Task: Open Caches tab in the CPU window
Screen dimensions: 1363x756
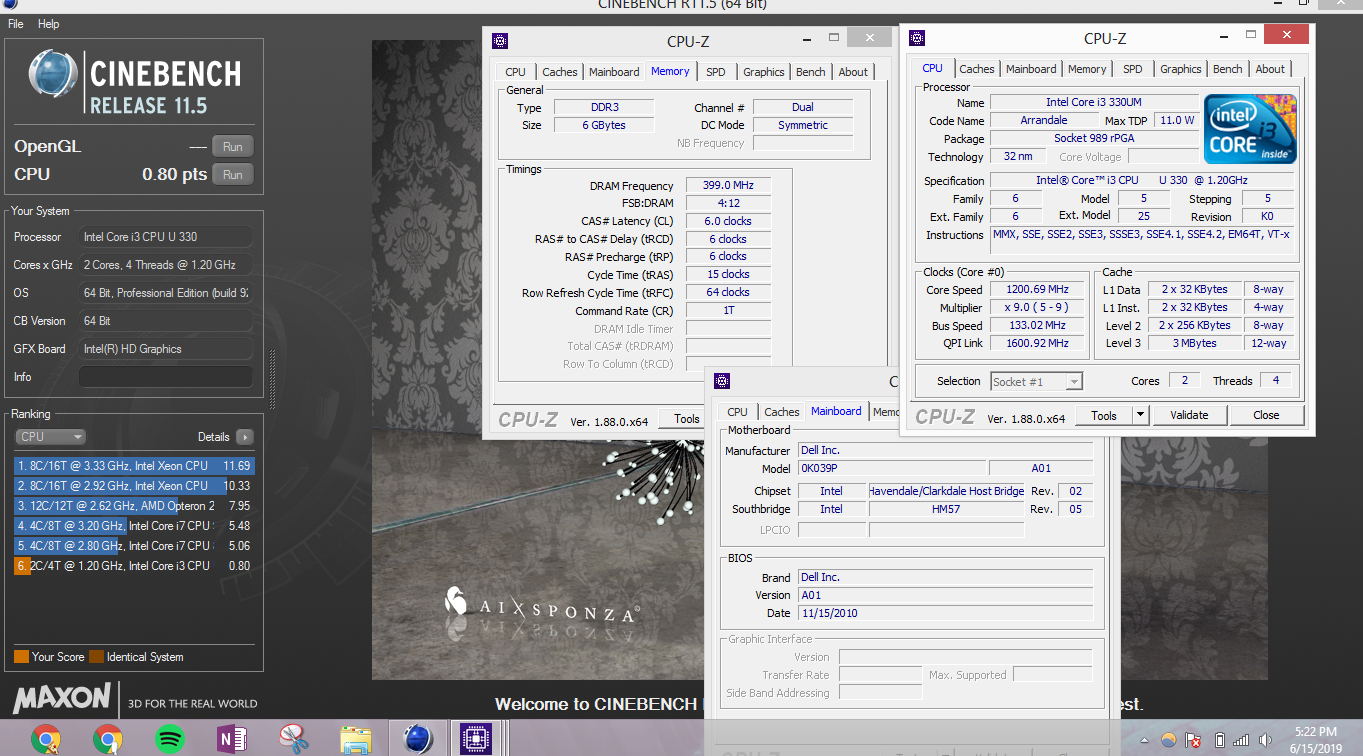Action: pyautogui.click(x=977, y=69)
